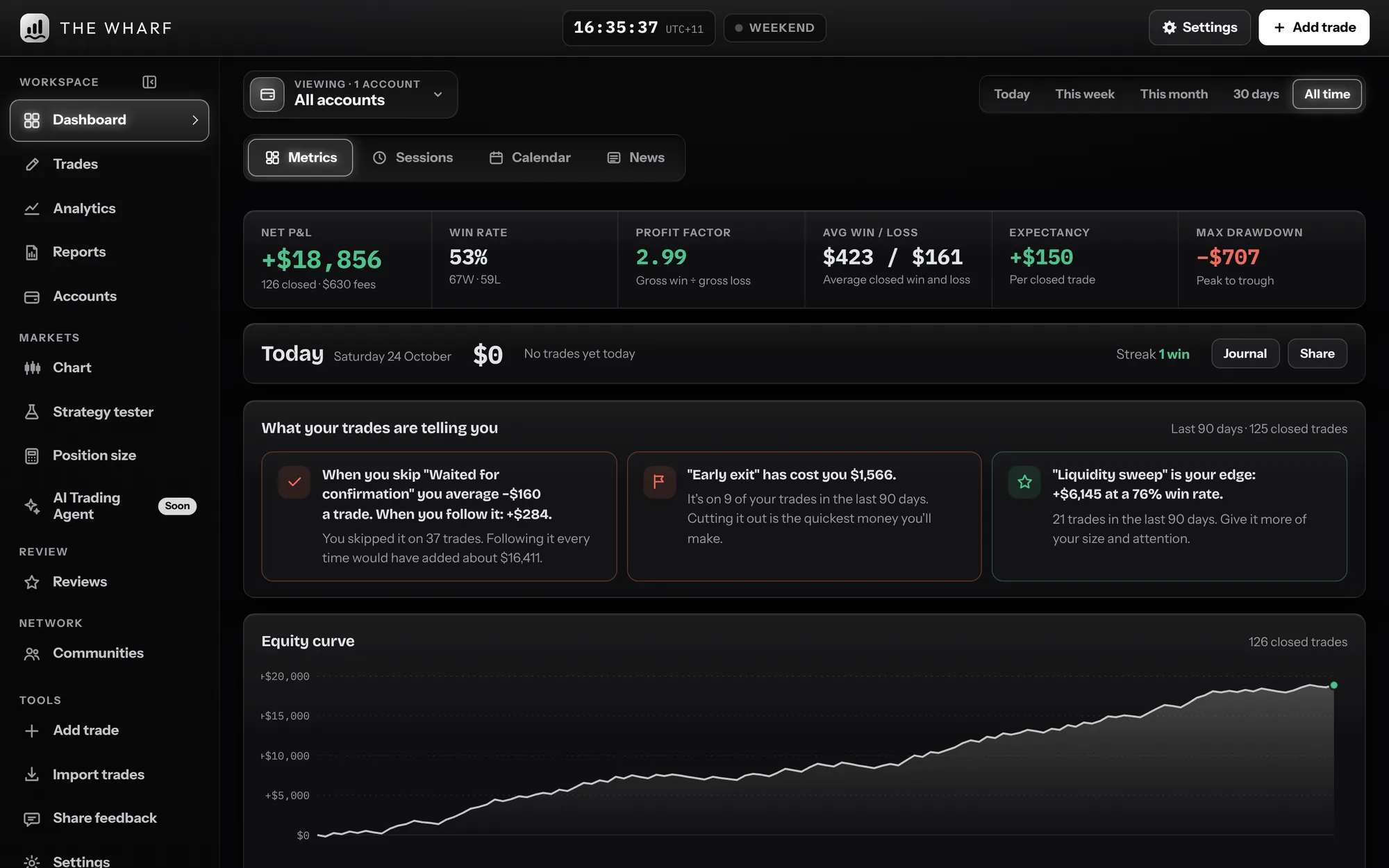Click the Net P&L value +$18,856
Image resolution: width=1389 pixels, height=868 pixels.
click(x=322, y=260)
